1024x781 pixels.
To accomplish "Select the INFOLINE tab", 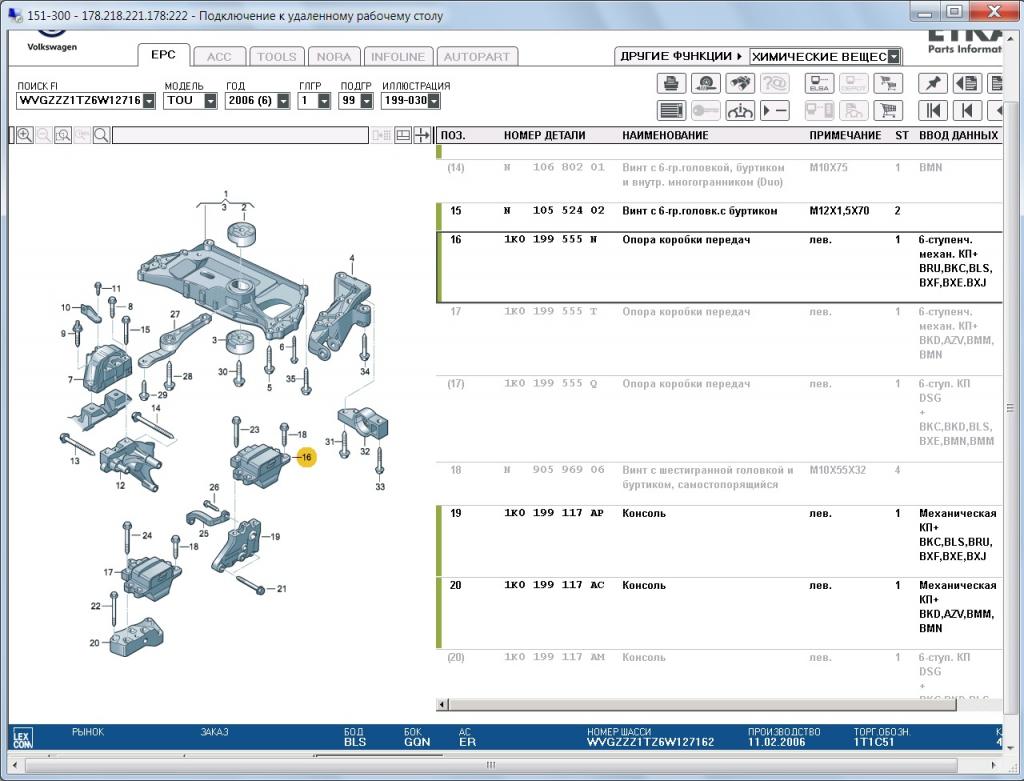I will tap(398, 57).
